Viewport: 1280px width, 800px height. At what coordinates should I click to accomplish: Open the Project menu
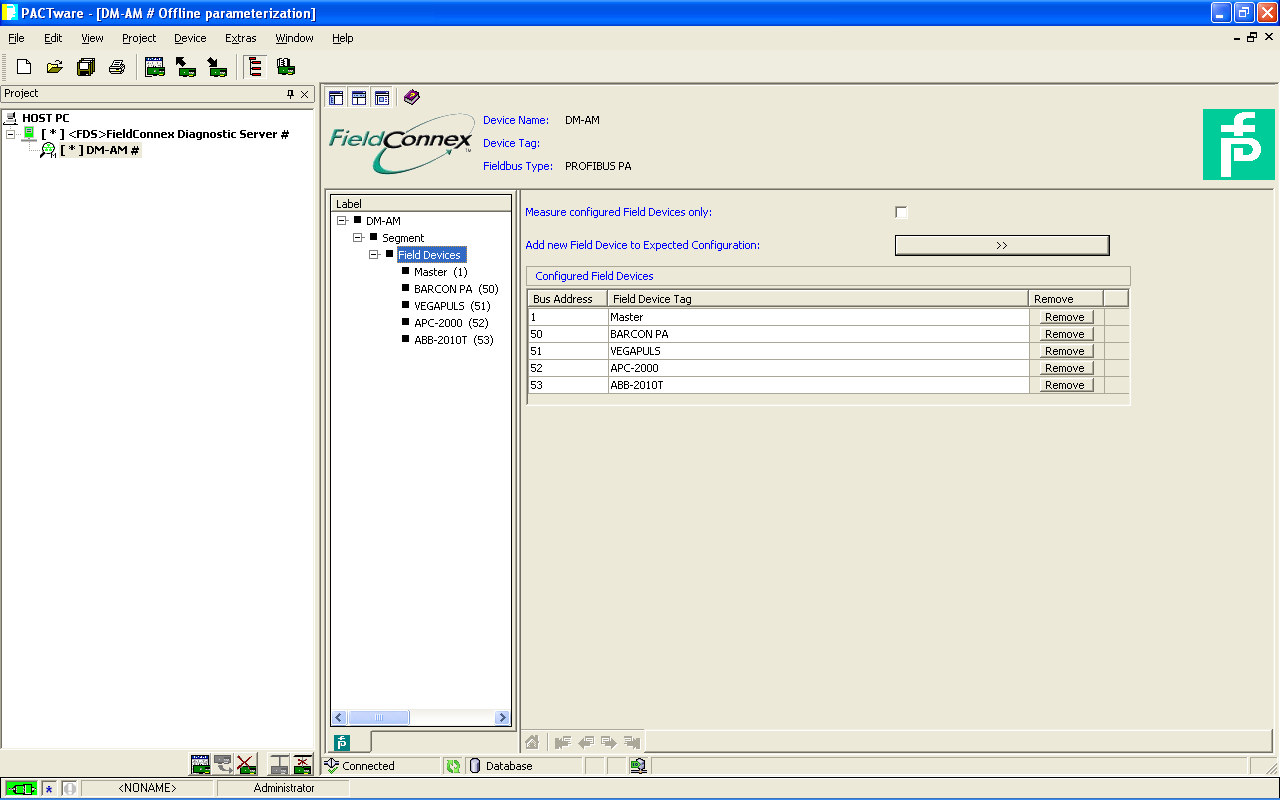tap(139, 38)
